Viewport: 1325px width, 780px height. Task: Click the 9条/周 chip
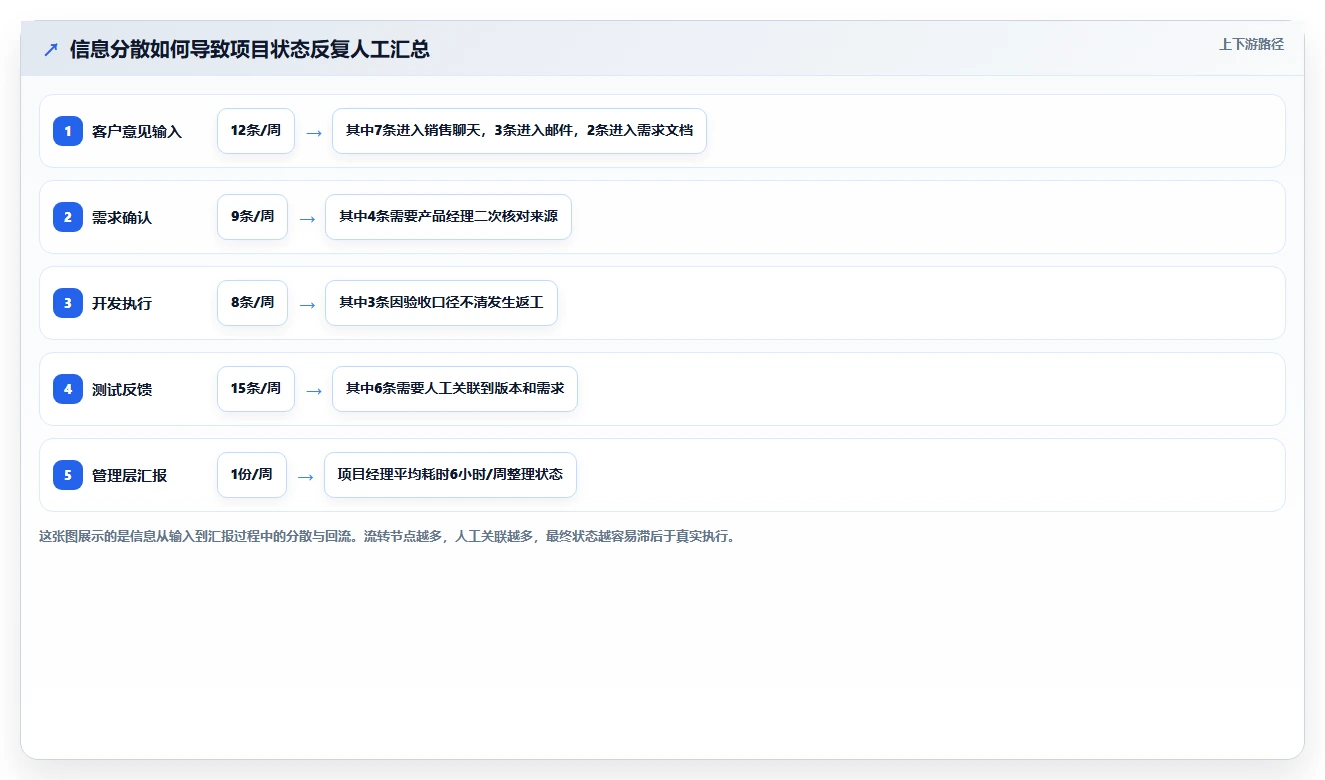coord(252,217)
